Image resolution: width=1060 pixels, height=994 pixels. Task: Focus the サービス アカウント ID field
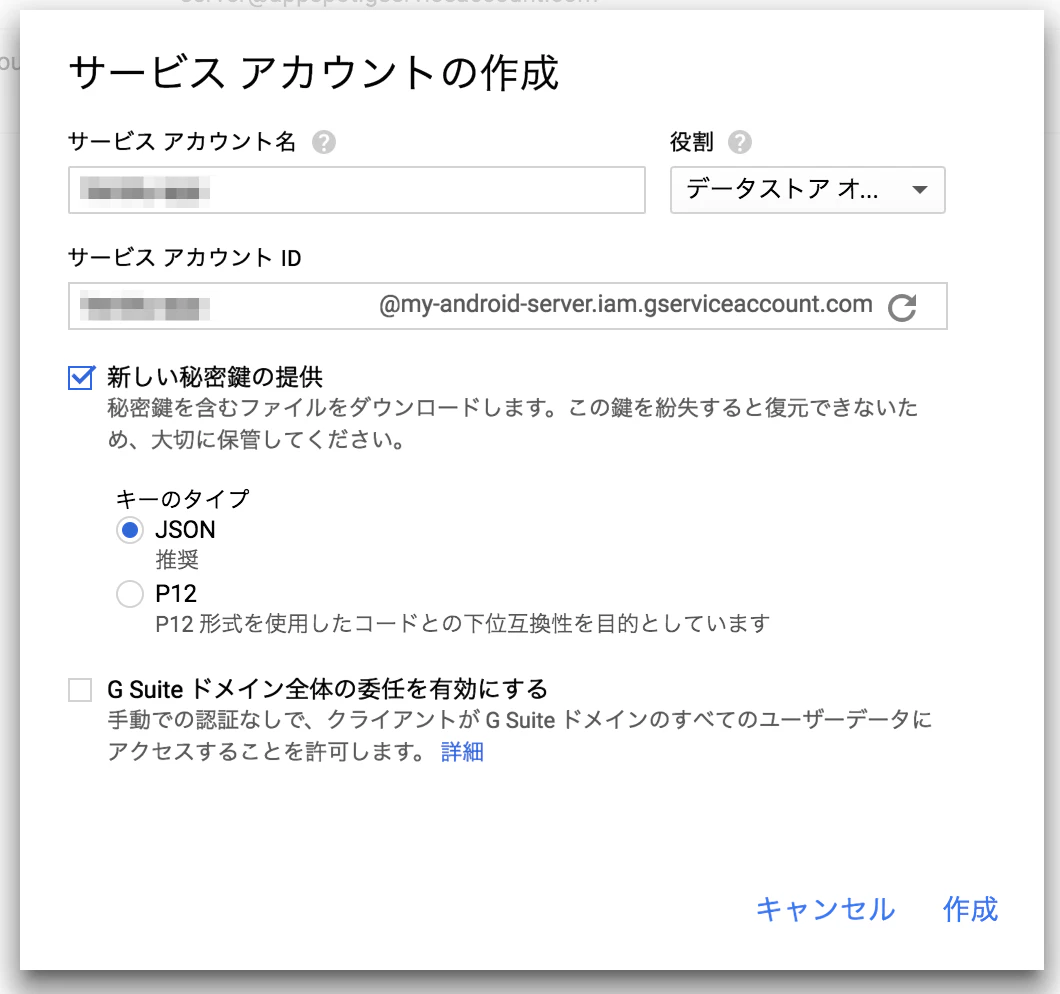[507, 306]
